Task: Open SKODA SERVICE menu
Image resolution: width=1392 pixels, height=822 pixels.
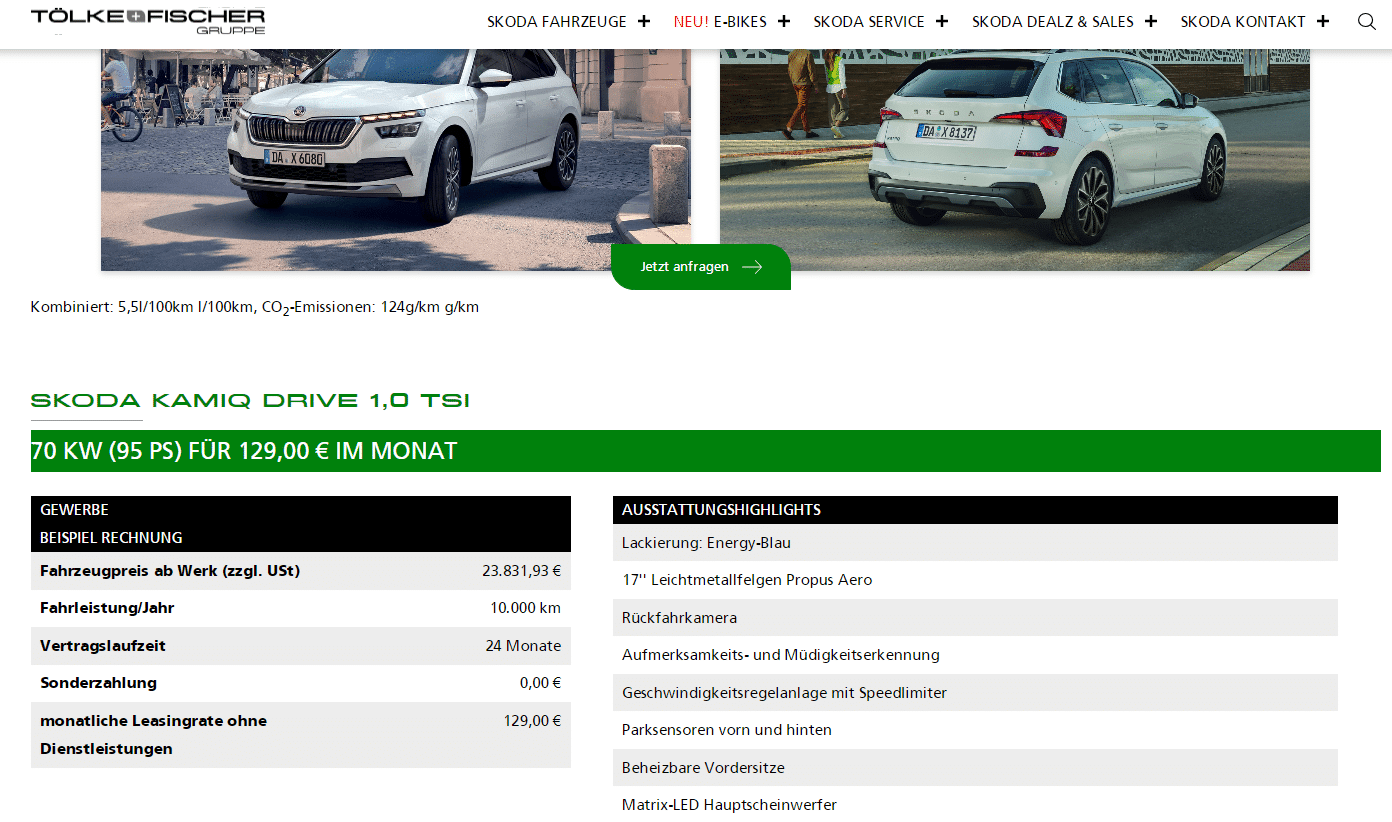Action: pos(869,22)
